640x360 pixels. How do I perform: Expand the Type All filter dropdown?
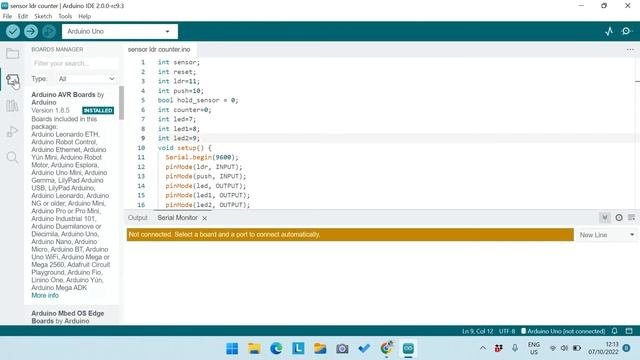[x=87, y=79]
